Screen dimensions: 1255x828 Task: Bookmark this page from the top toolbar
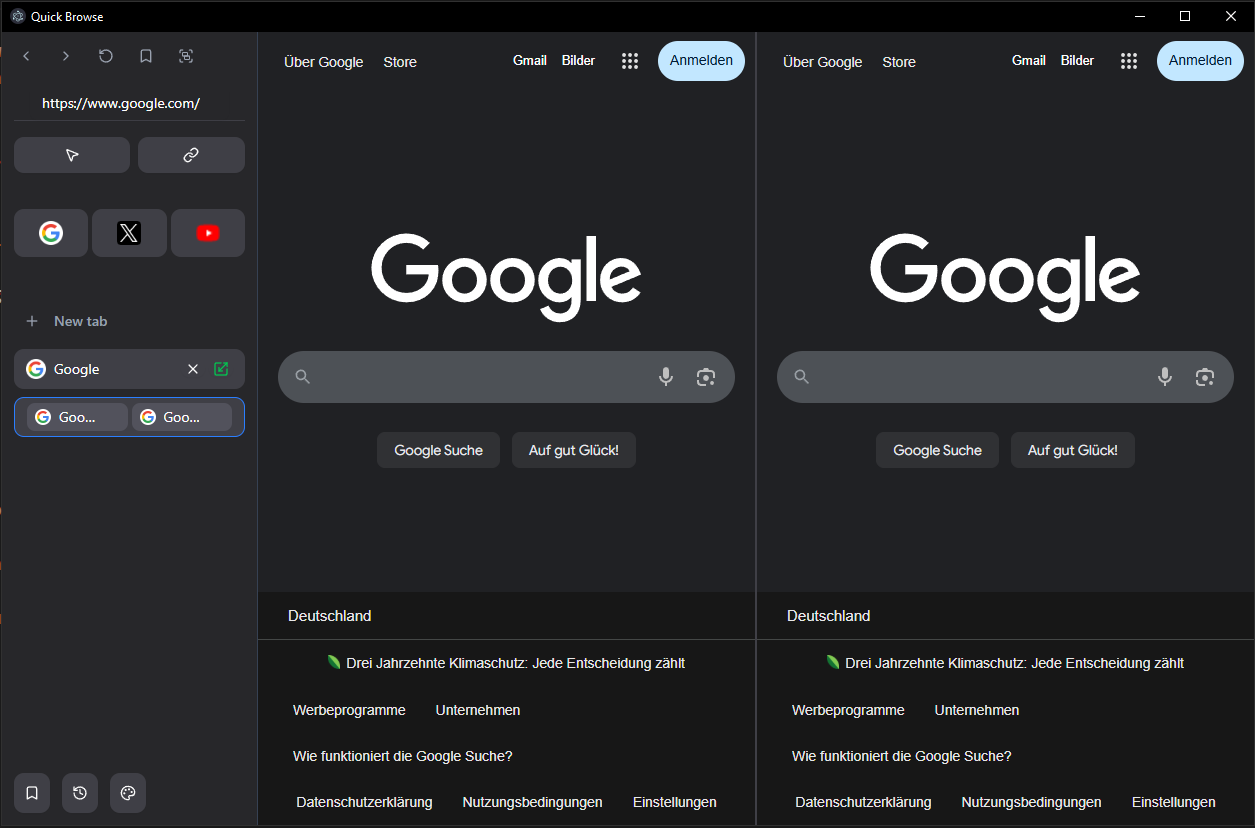(x=146, y=56)
